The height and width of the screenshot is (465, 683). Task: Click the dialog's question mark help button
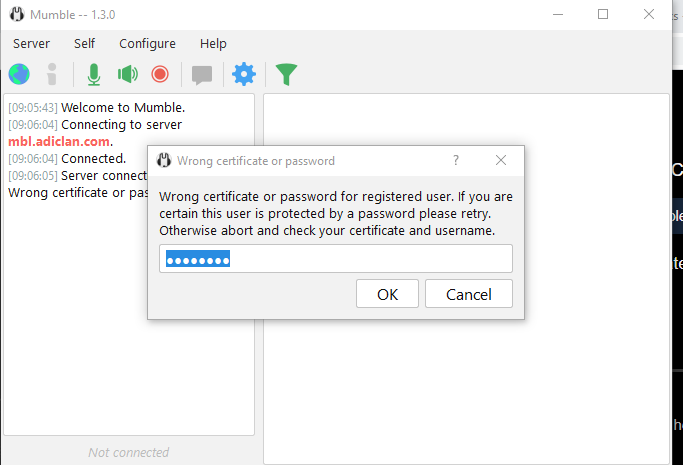point(456,160)
